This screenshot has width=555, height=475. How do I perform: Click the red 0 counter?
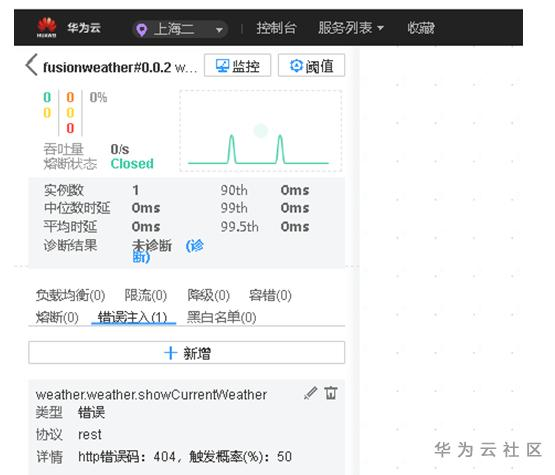tap(70, 128)
